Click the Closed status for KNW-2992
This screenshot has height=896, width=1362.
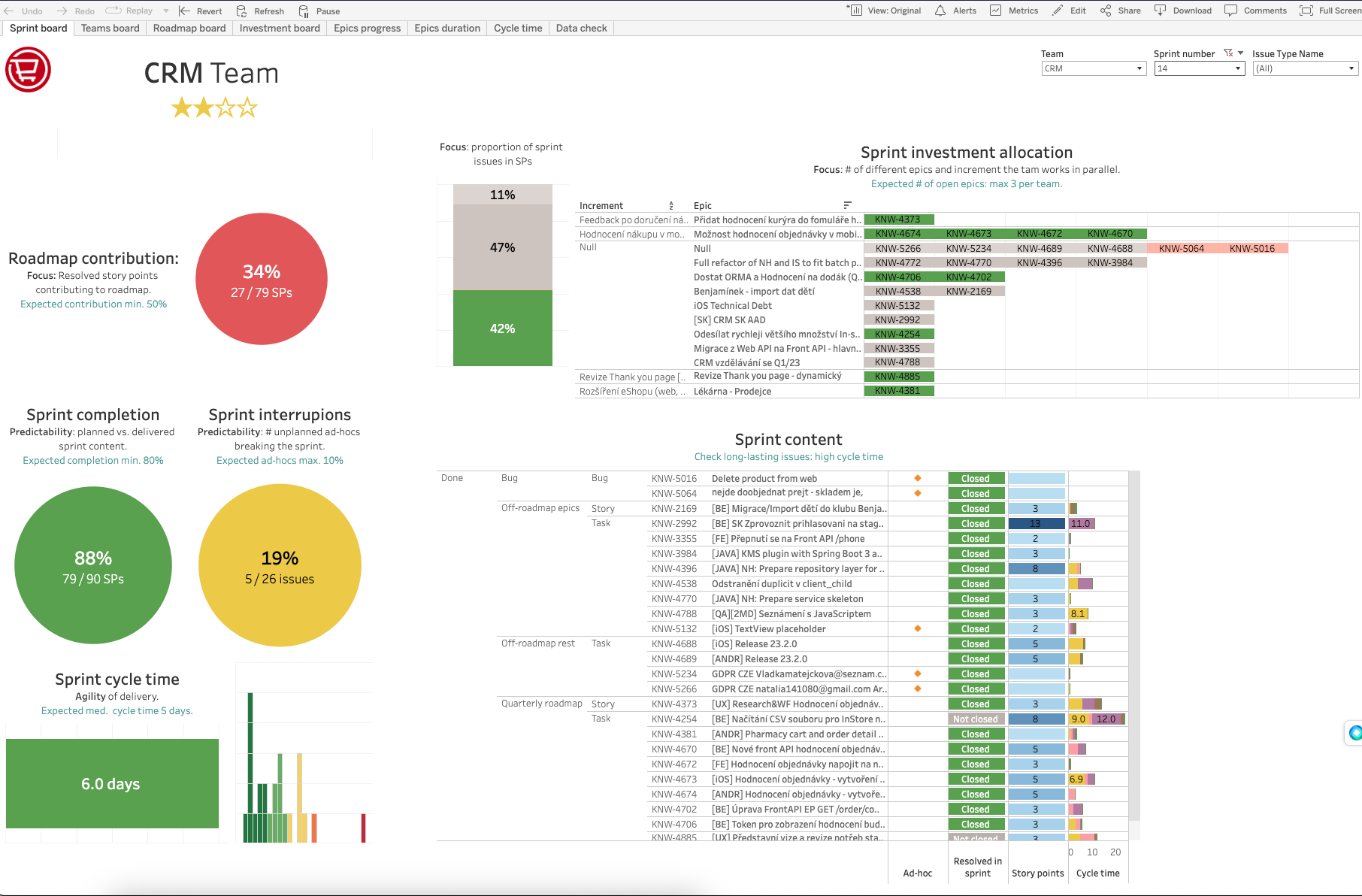(x=976, y=524)
